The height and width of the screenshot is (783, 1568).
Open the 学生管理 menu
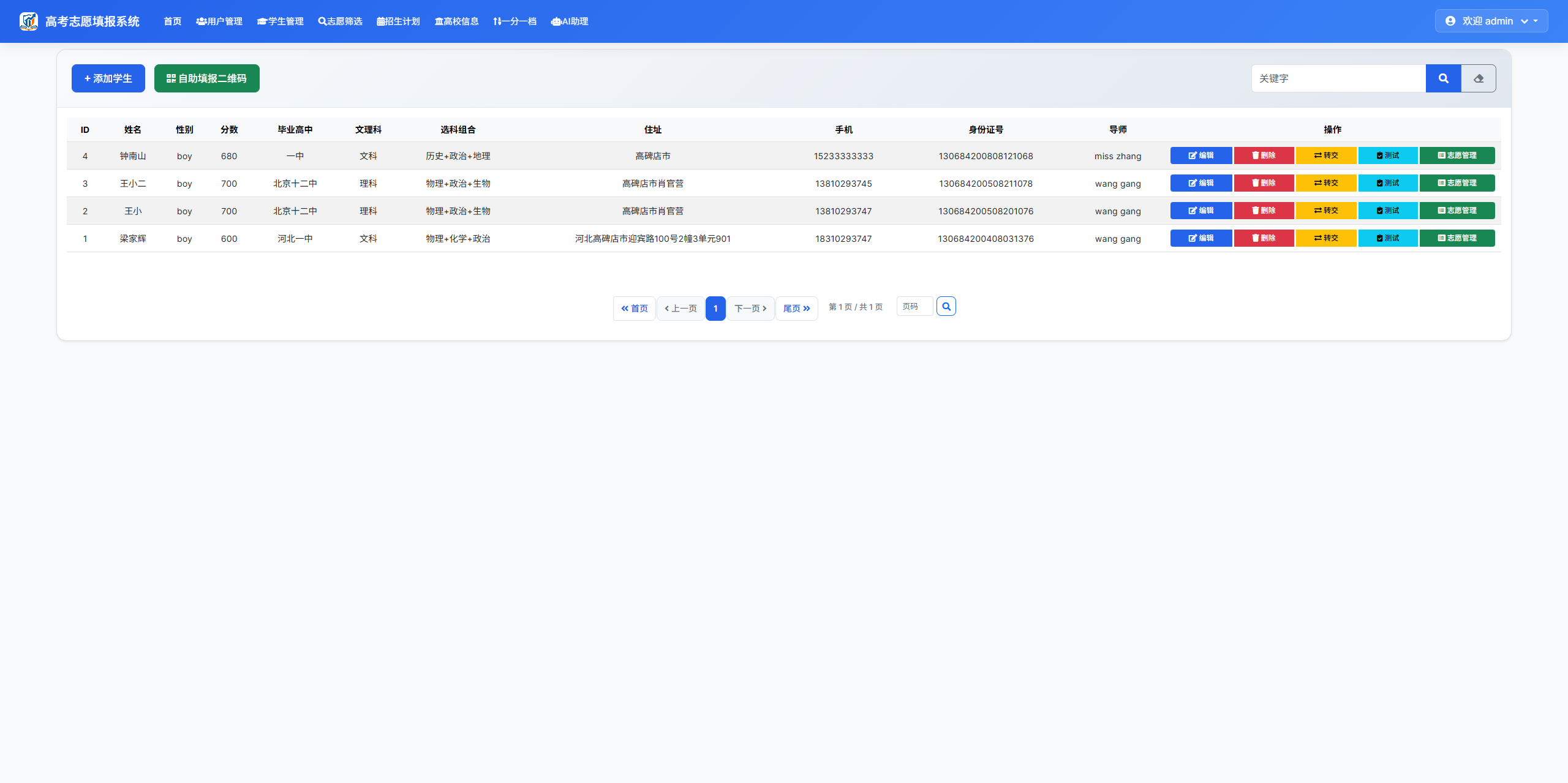point(281,21)
